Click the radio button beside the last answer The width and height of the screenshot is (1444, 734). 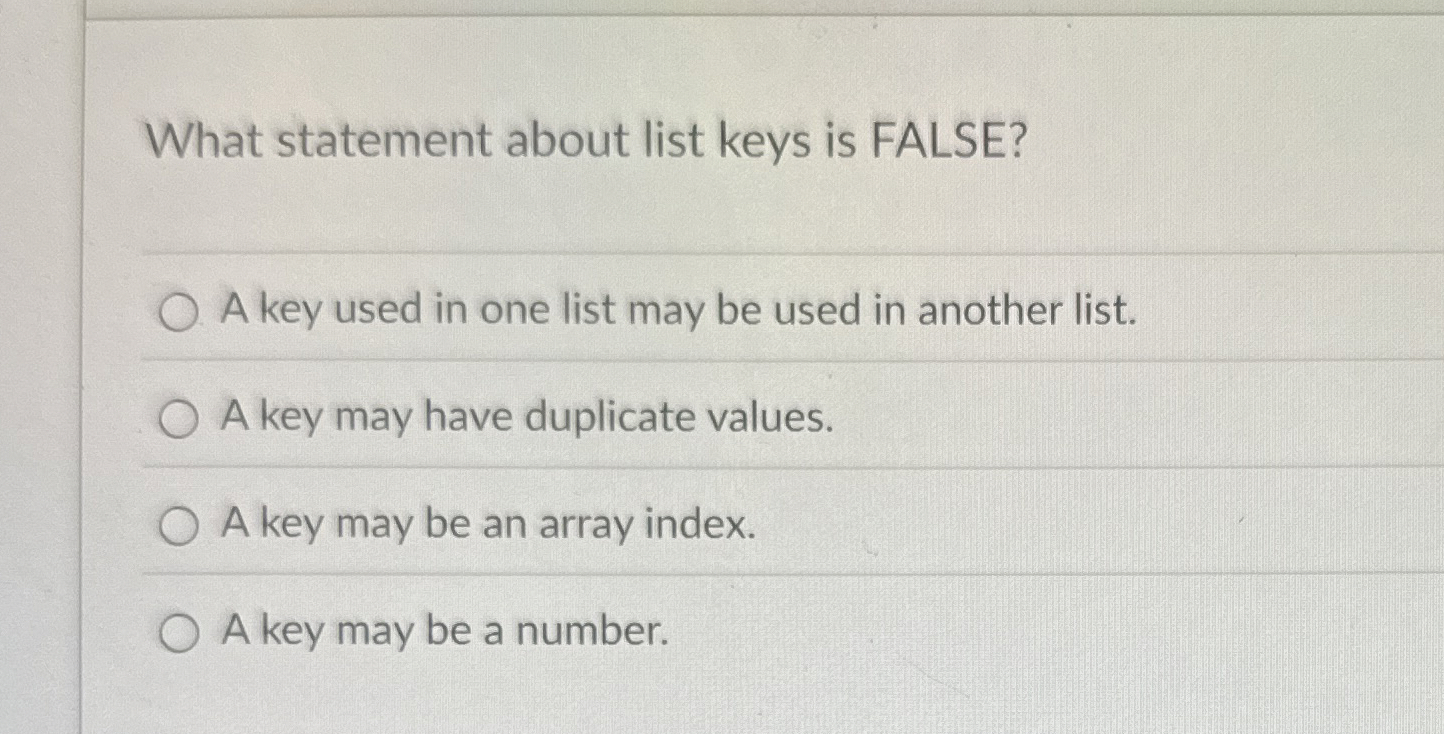pyautogui.click(x=178, y=630)
